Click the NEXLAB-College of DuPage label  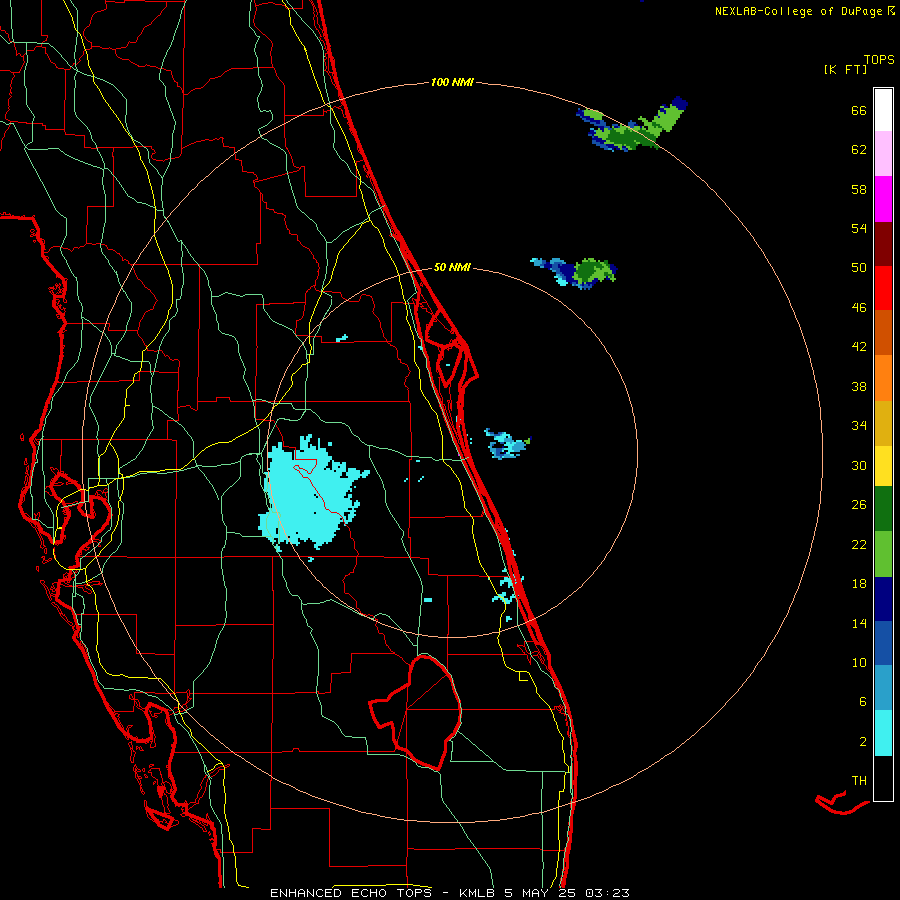coord(798,11)
